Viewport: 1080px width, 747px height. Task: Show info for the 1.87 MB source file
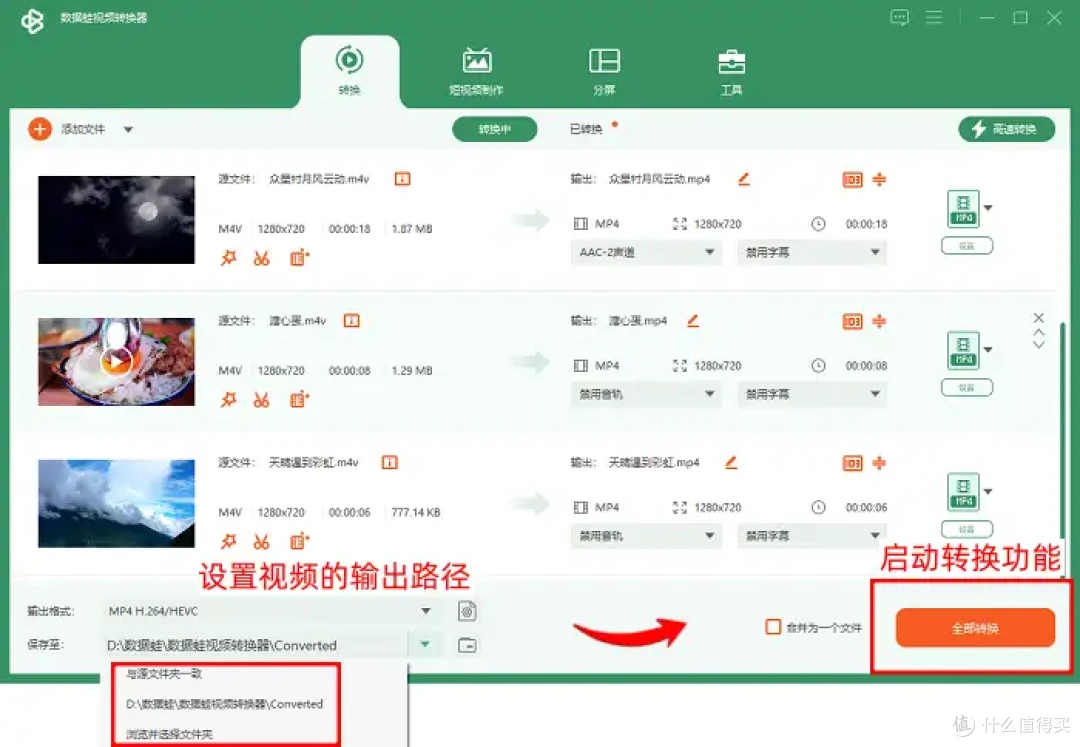pyautogui.click(x=402, y=179)
